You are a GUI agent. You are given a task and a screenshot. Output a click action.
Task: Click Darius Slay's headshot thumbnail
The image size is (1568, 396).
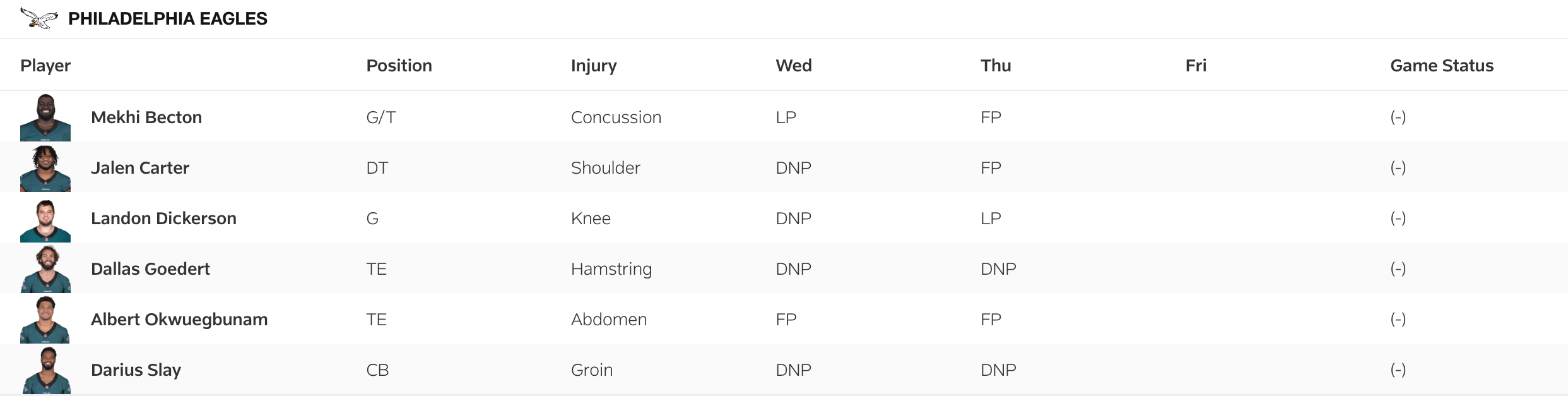[45, 370]
